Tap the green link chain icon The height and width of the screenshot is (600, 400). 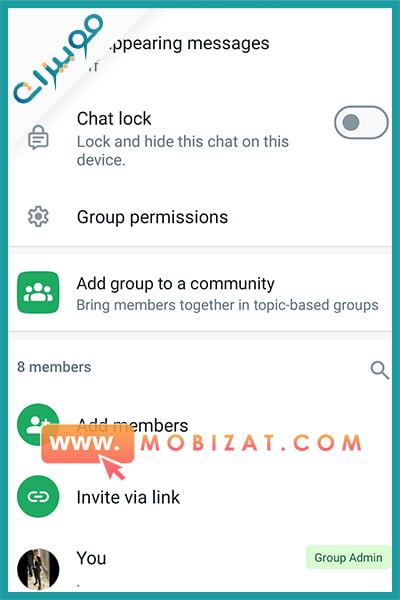click(x=38, y=496)
